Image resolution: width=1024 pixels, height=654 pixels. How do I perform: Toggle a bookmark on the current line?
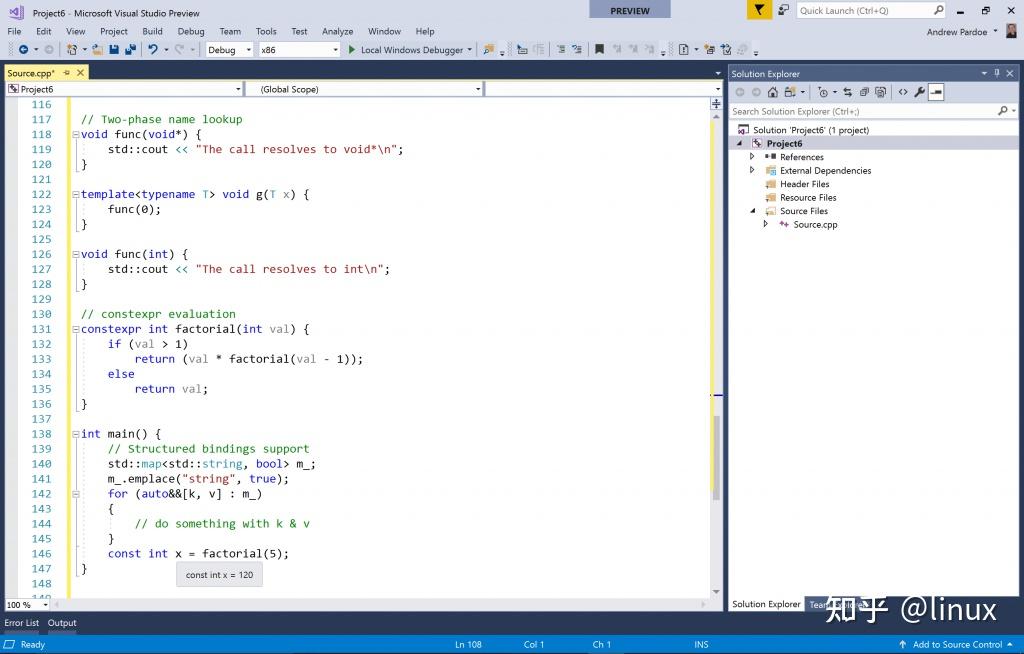pyautogui.click(x=598, y=49)
